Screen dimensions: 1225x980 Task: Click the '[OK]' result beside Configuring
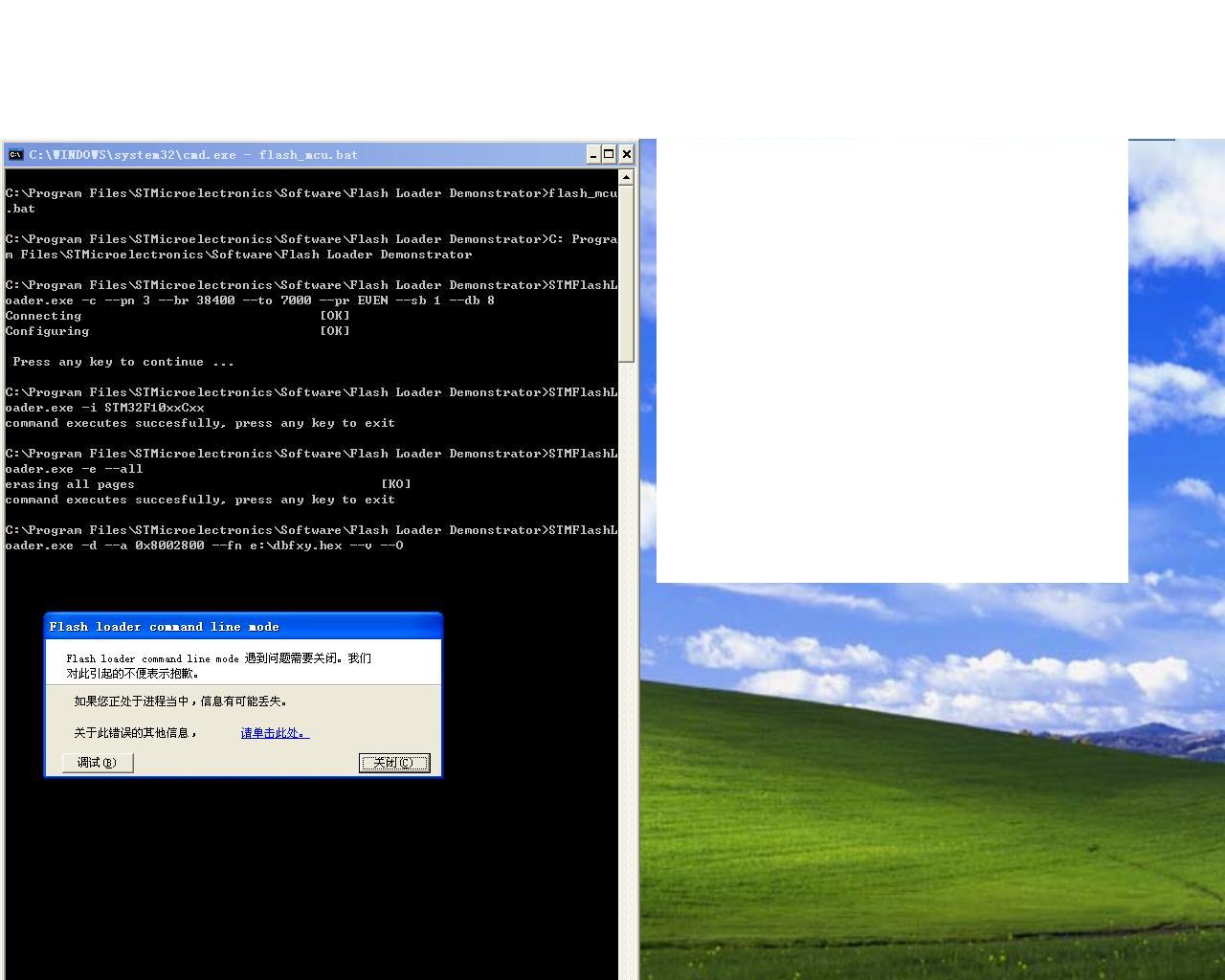[x=335, y=331]
